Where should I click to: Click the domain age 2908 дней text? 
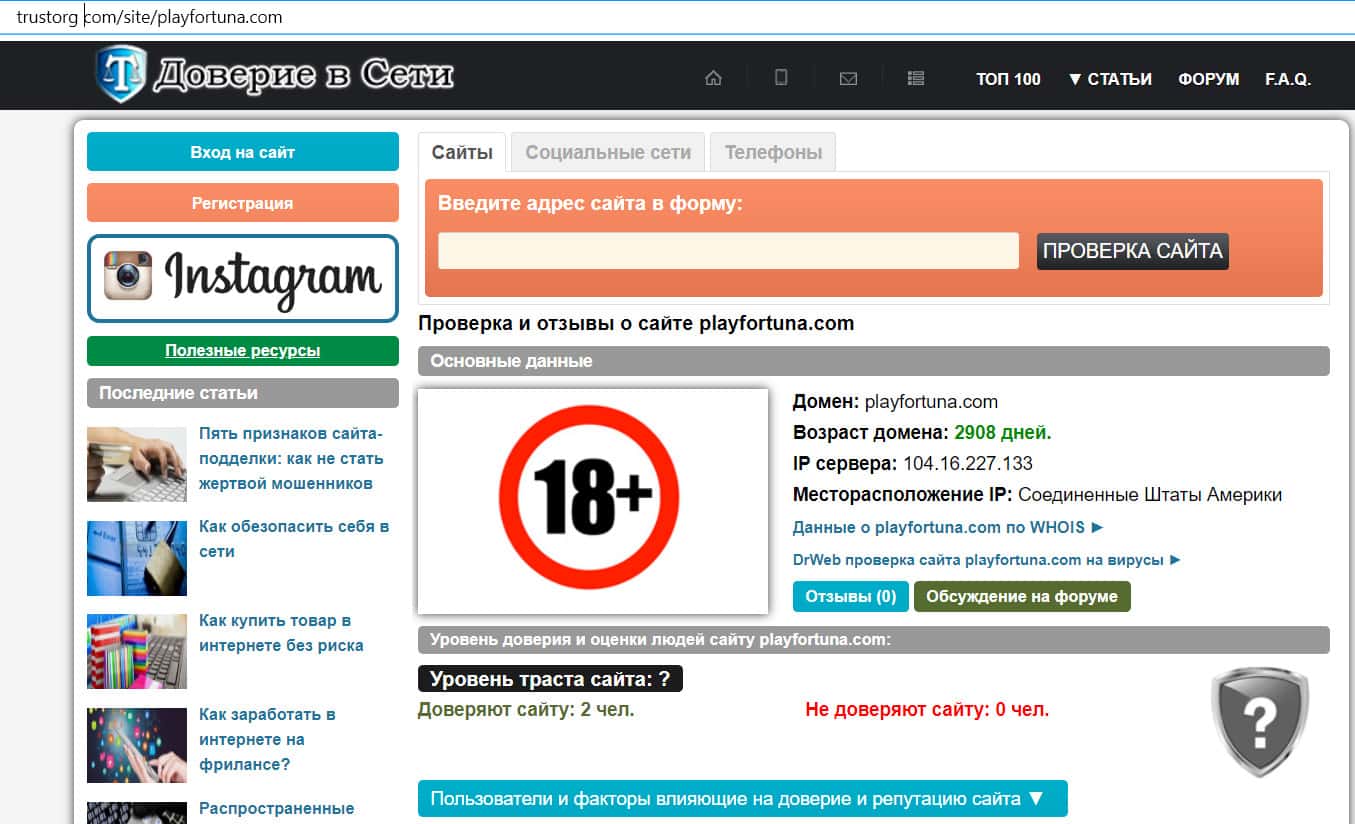coord(1003,433)
